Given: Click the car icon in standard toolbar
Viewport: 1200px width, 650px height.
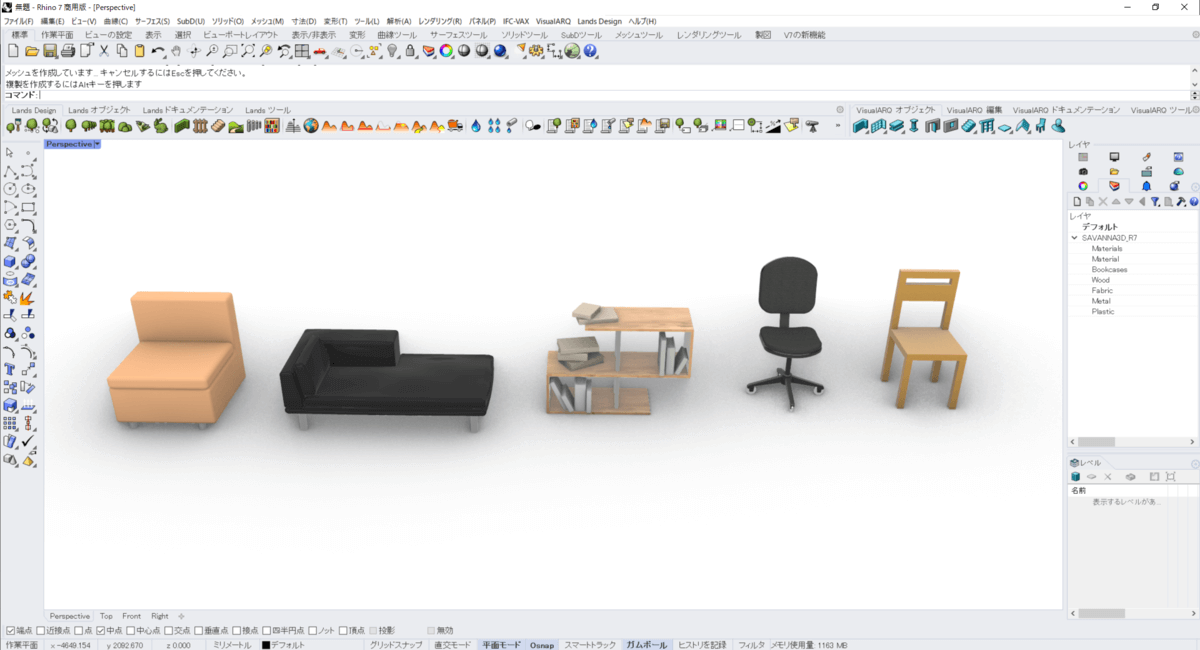Looking at the screenshot, I should point(319,50).
